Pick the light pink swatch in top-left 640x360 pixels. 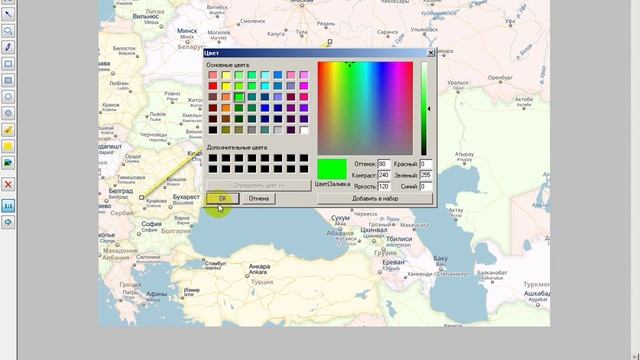click(x=213, y=75)
